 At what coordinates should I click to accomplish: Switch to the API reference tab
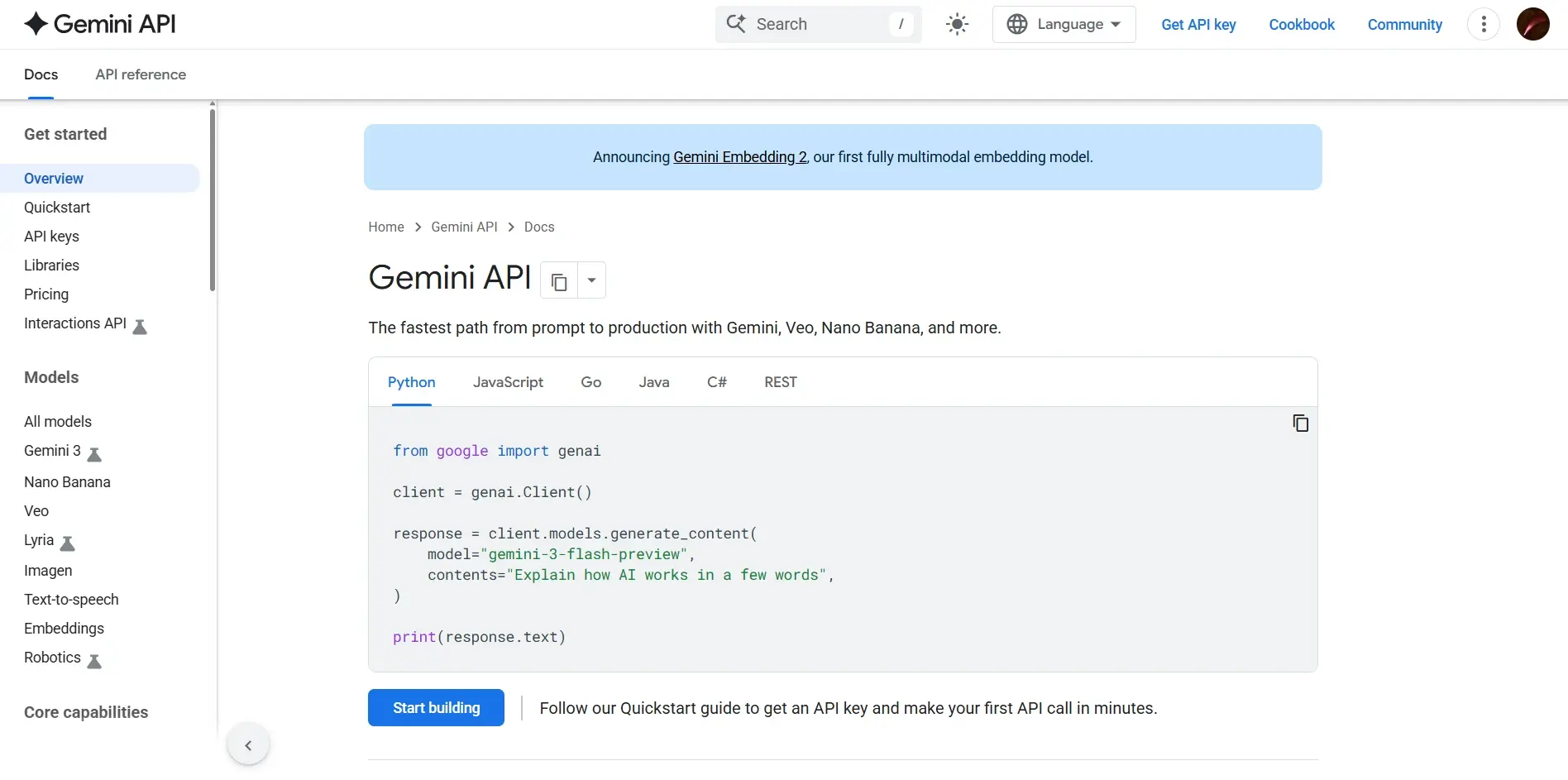tap(140, 74)
